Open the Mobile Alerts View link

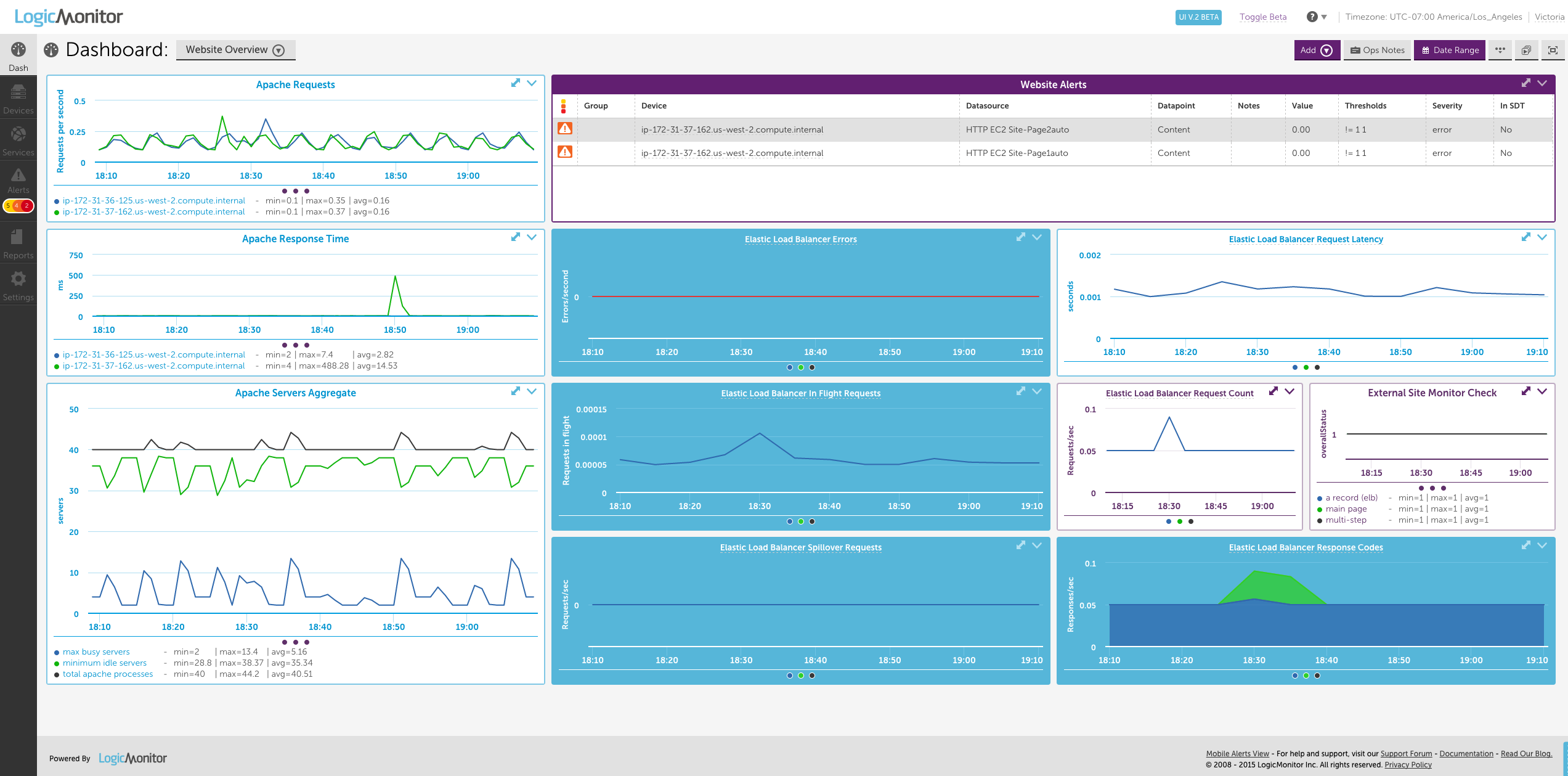click(x=1237, y=754)
